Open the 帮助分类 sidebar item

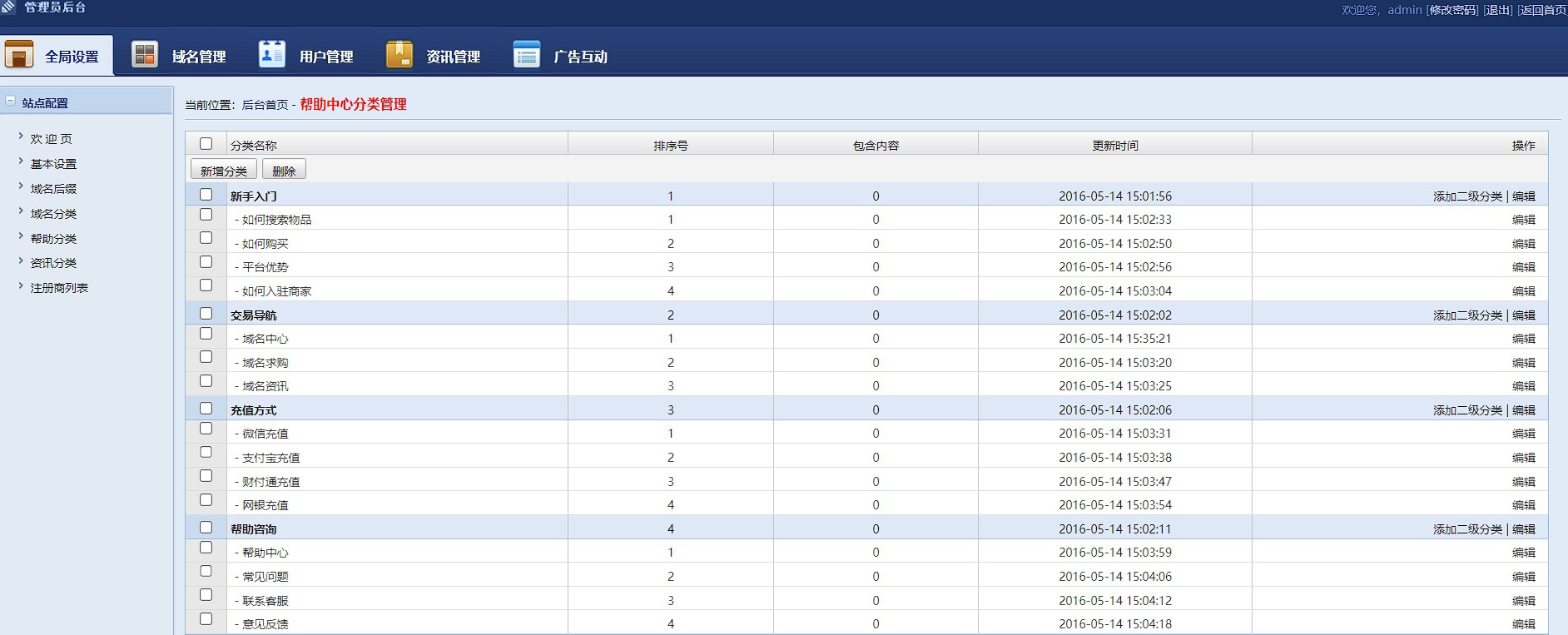click(53, 239)
